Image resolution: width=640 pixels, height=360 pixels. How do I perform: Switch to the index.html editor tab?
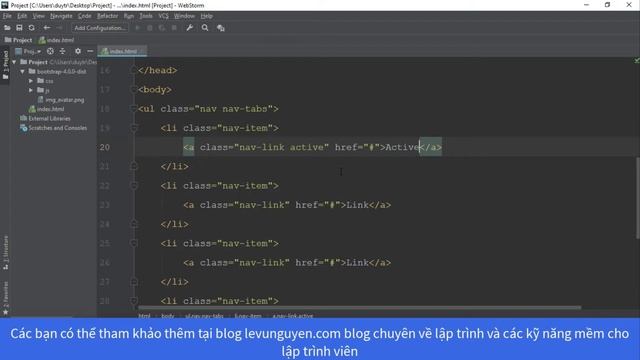[x=122, y=51]
